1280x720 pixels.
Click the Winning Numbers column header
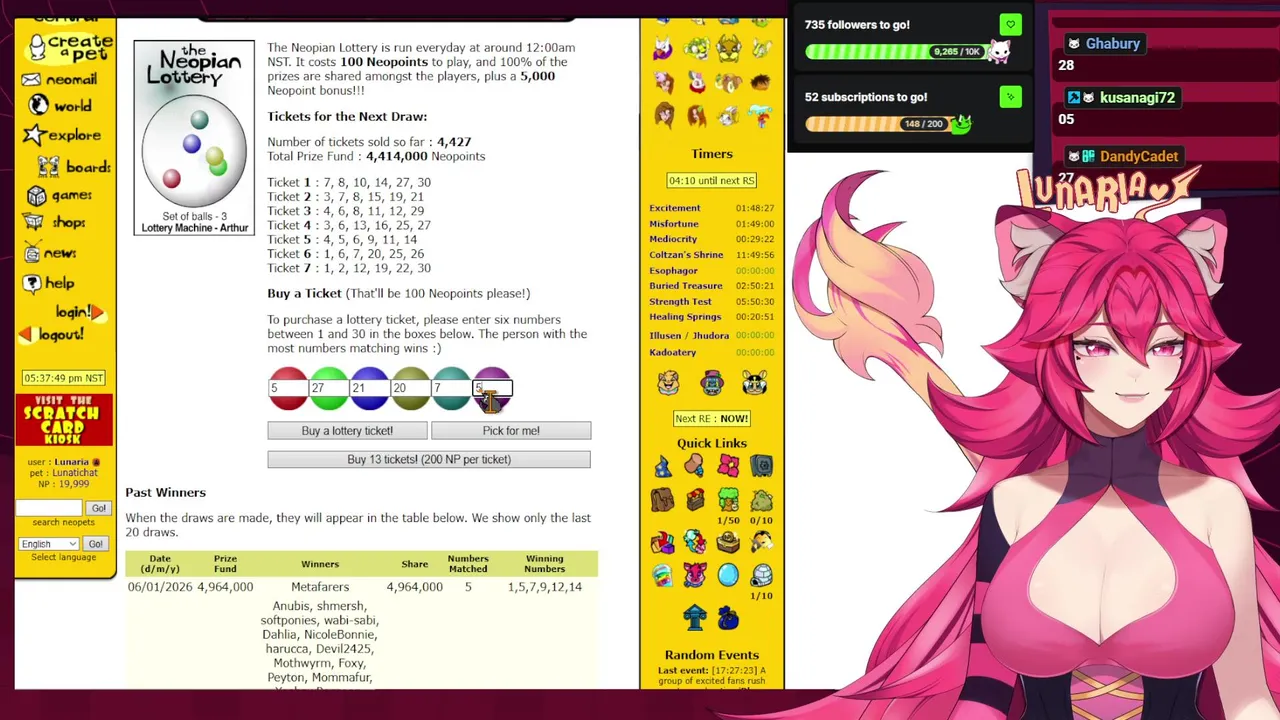click(544, 564)
